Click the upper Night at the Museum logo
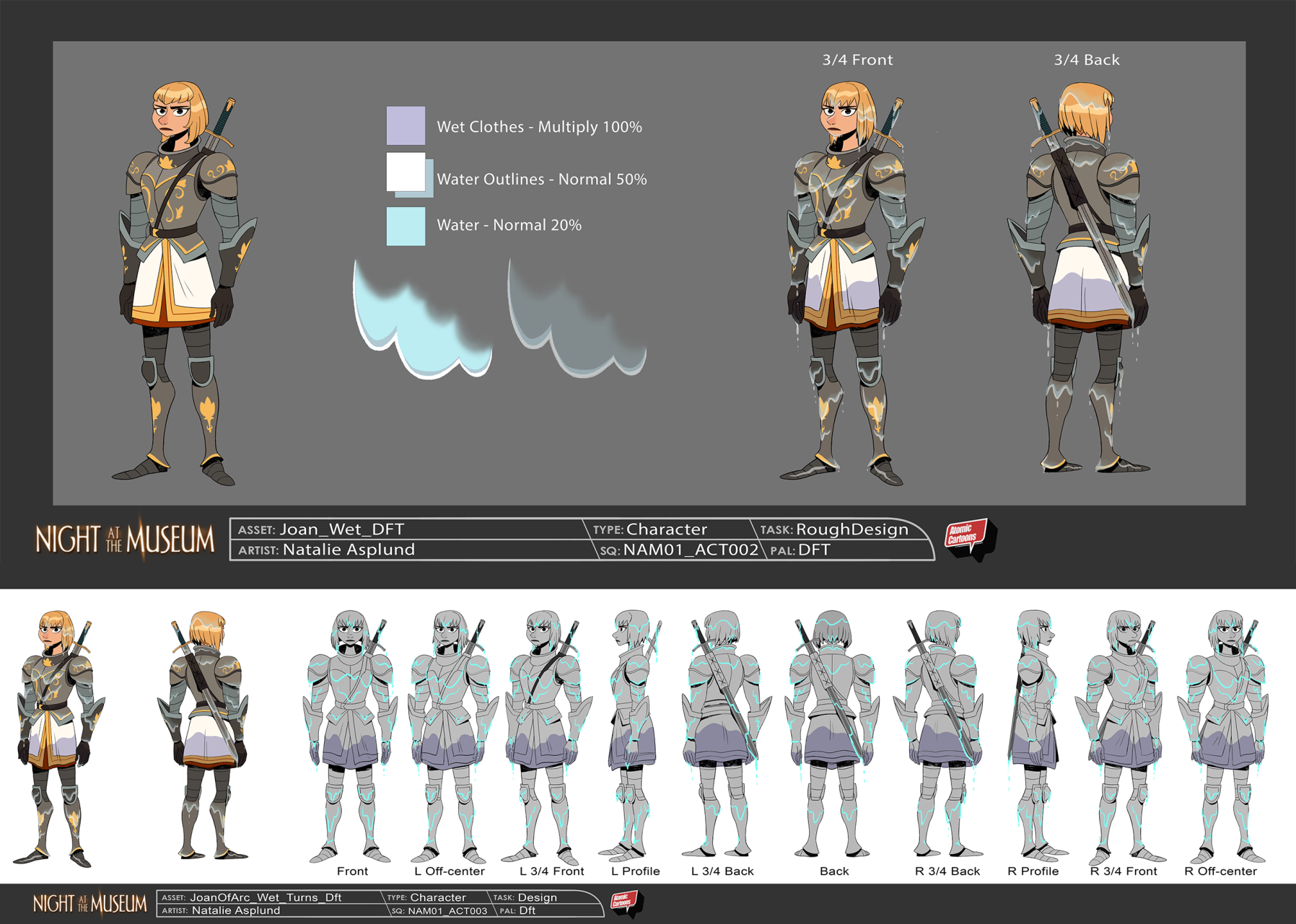The image size is (1296, 924). [x=125, y=539]
